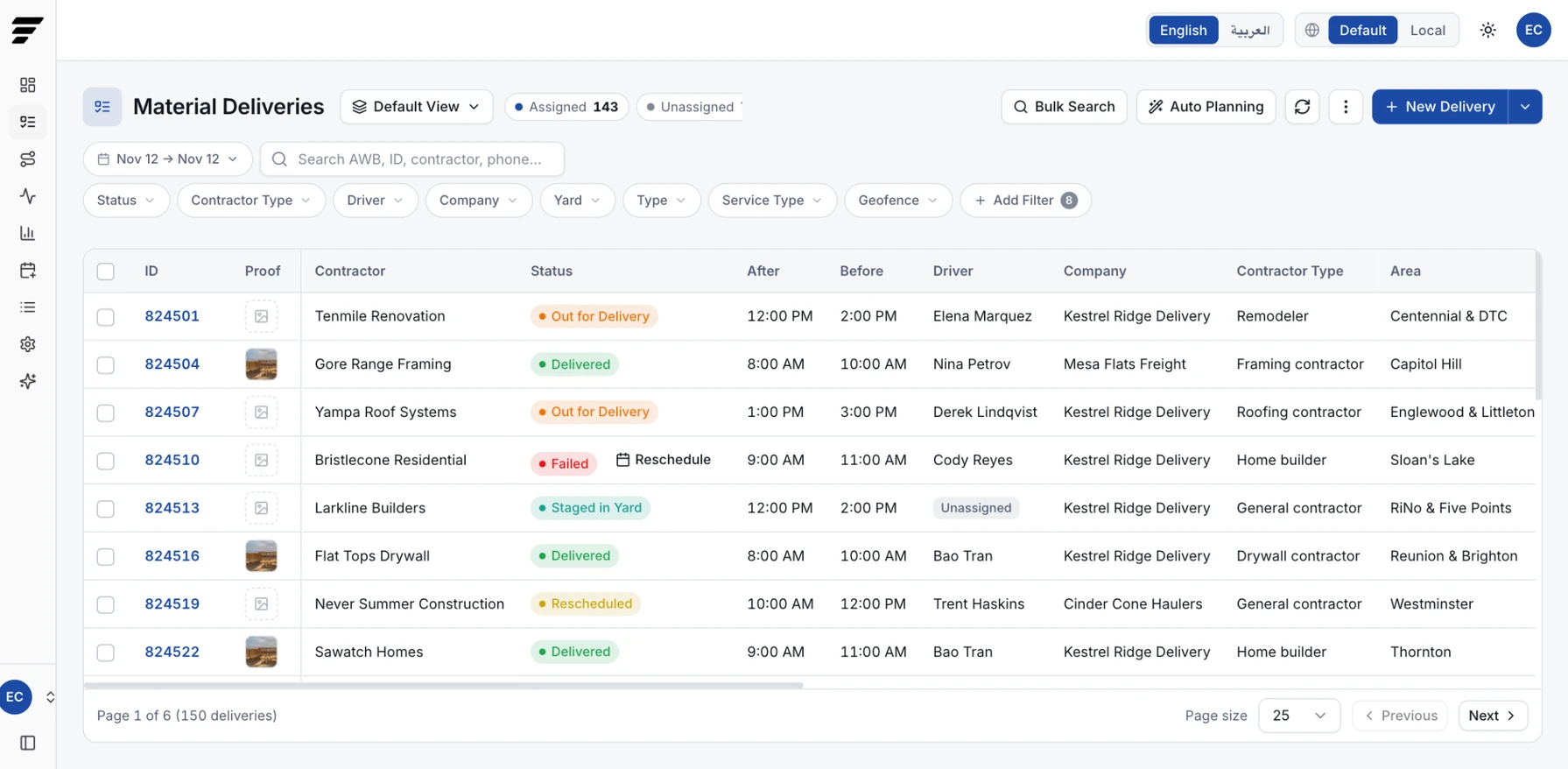This screenshot has width=1568, height=769.
Task: Select the checkbox for delivery 824519
Action: [x=106, y=604]
